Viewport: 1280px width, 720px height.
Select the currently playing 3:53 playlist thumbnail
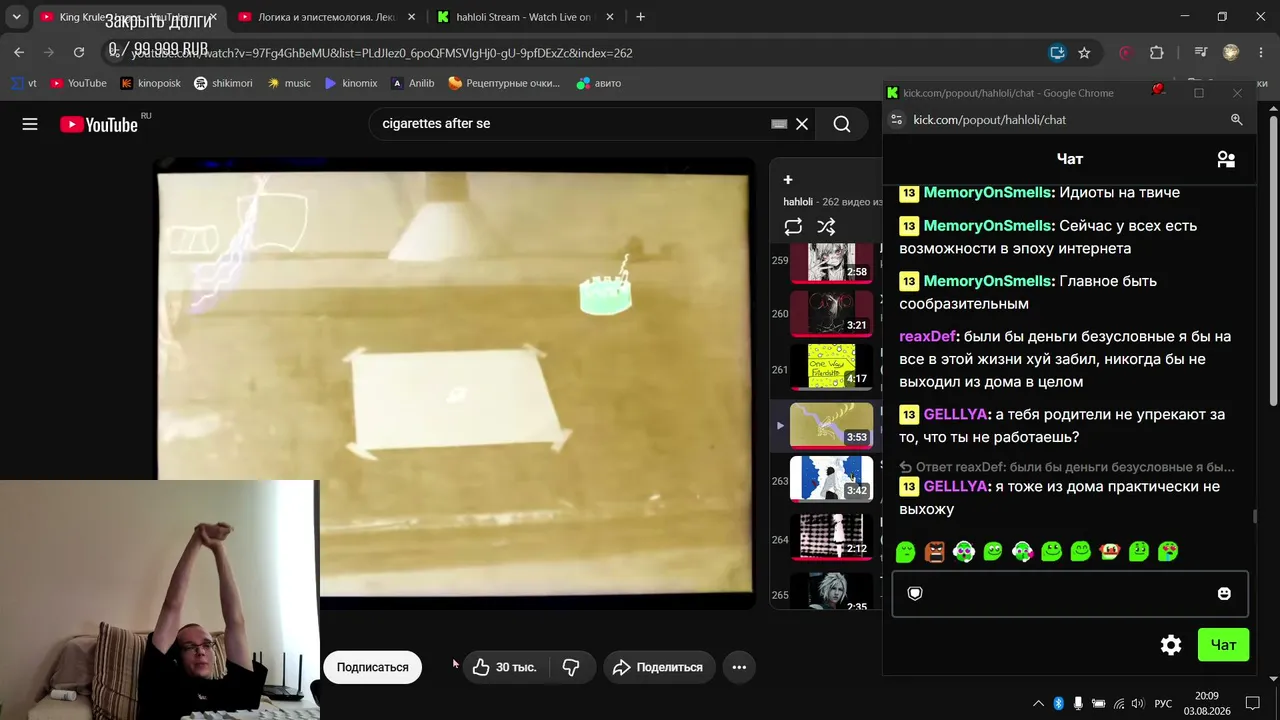(x=831, y=425)
